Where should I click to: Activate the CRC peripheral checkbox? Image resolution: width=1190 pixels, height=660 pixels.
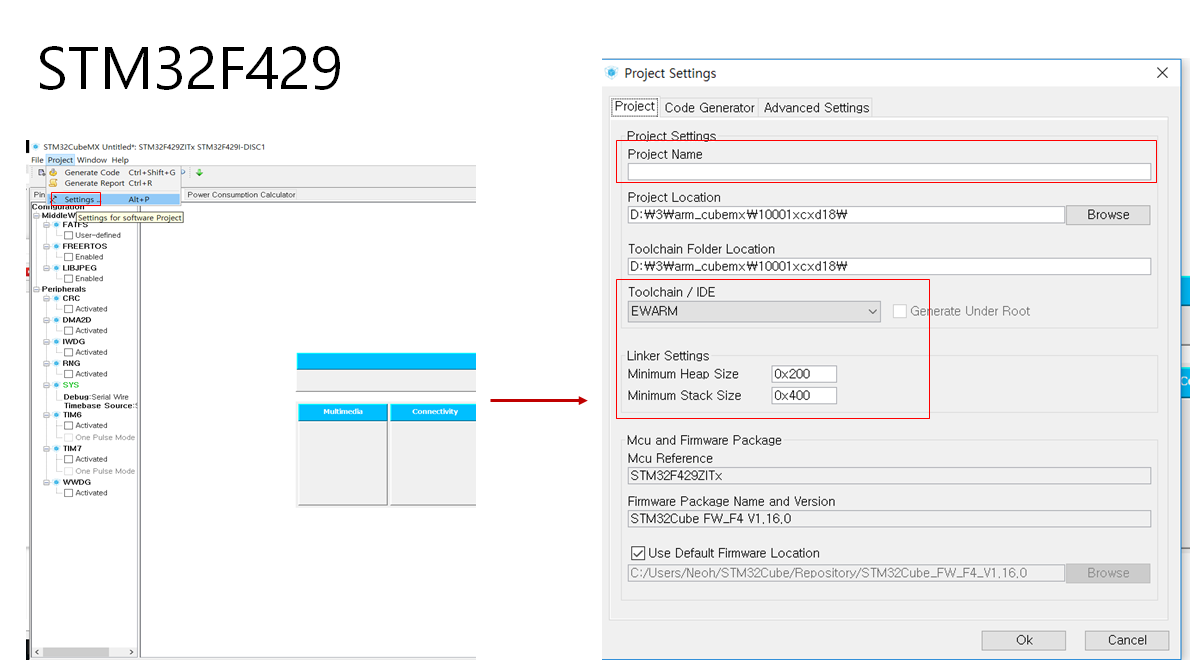pyautogui.click(x=68, y=309)
